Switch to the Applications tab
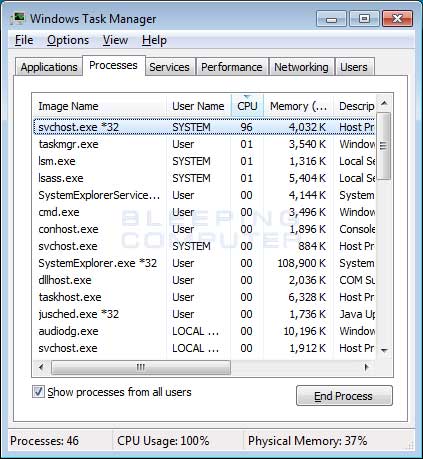The image size is (423, 459). (x=49, y=67)
